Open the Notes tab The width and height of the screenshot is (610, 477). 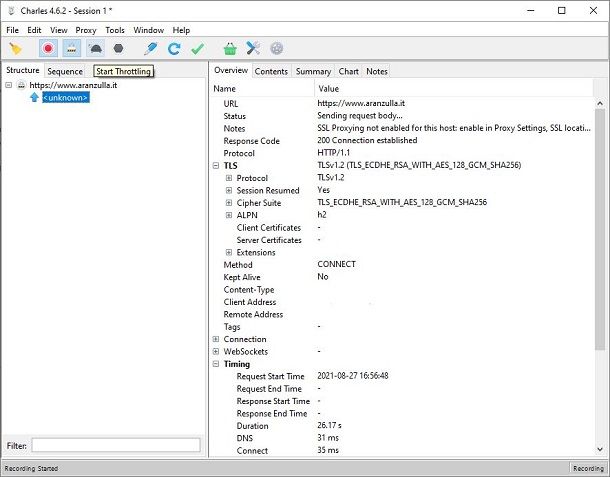[377, 71]
